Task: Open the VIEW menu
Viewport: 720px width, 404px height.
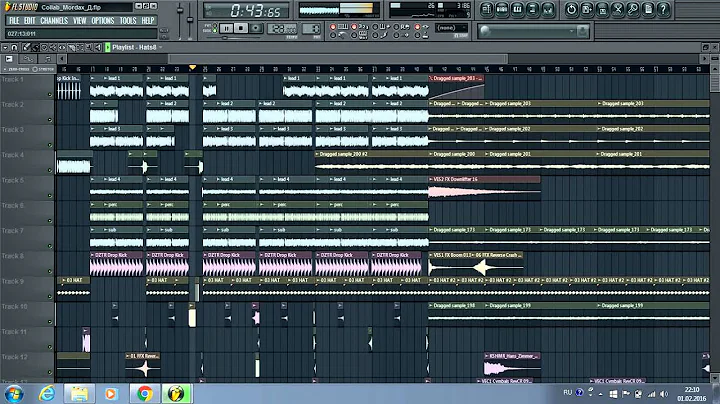Action: (x=79, y=21)
